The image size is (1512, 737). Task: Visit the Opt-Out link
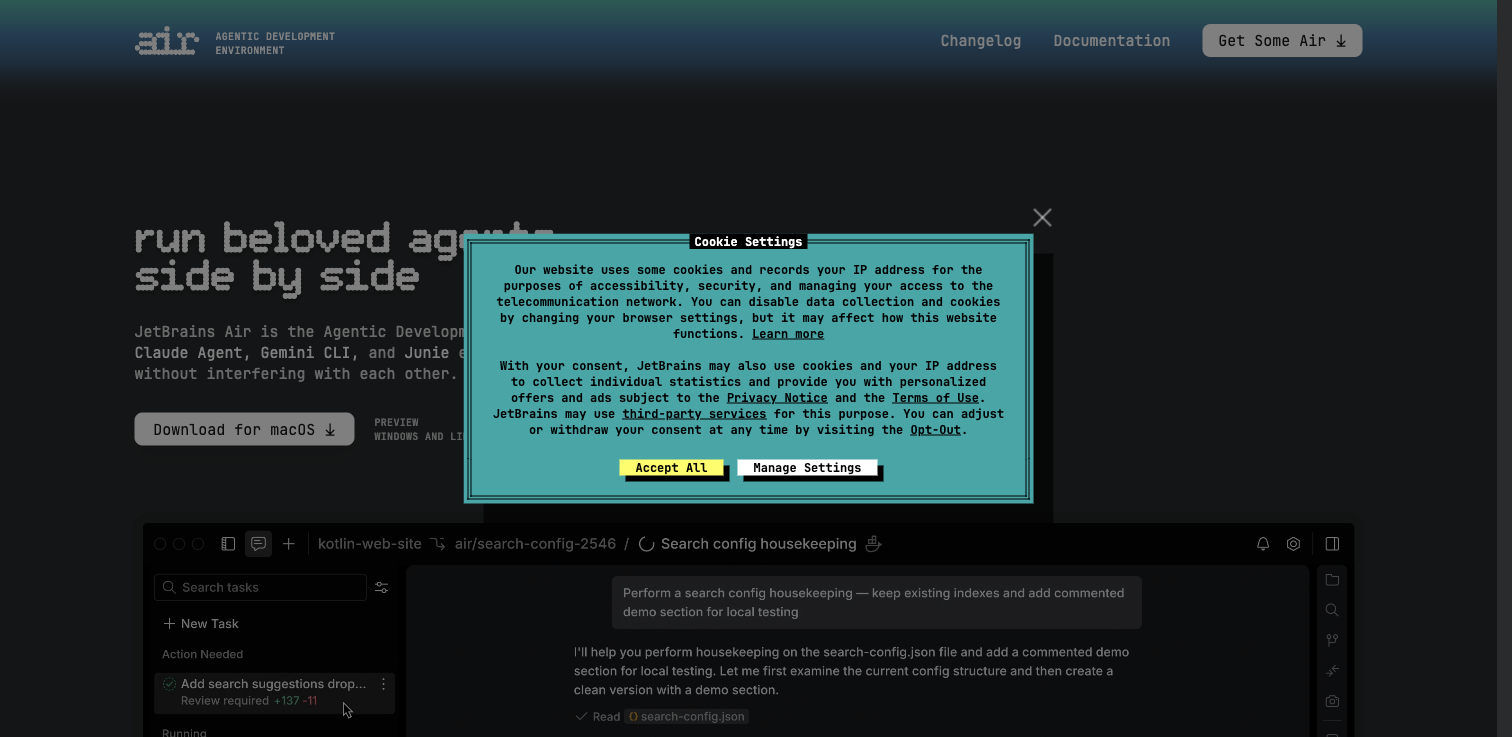935,430
